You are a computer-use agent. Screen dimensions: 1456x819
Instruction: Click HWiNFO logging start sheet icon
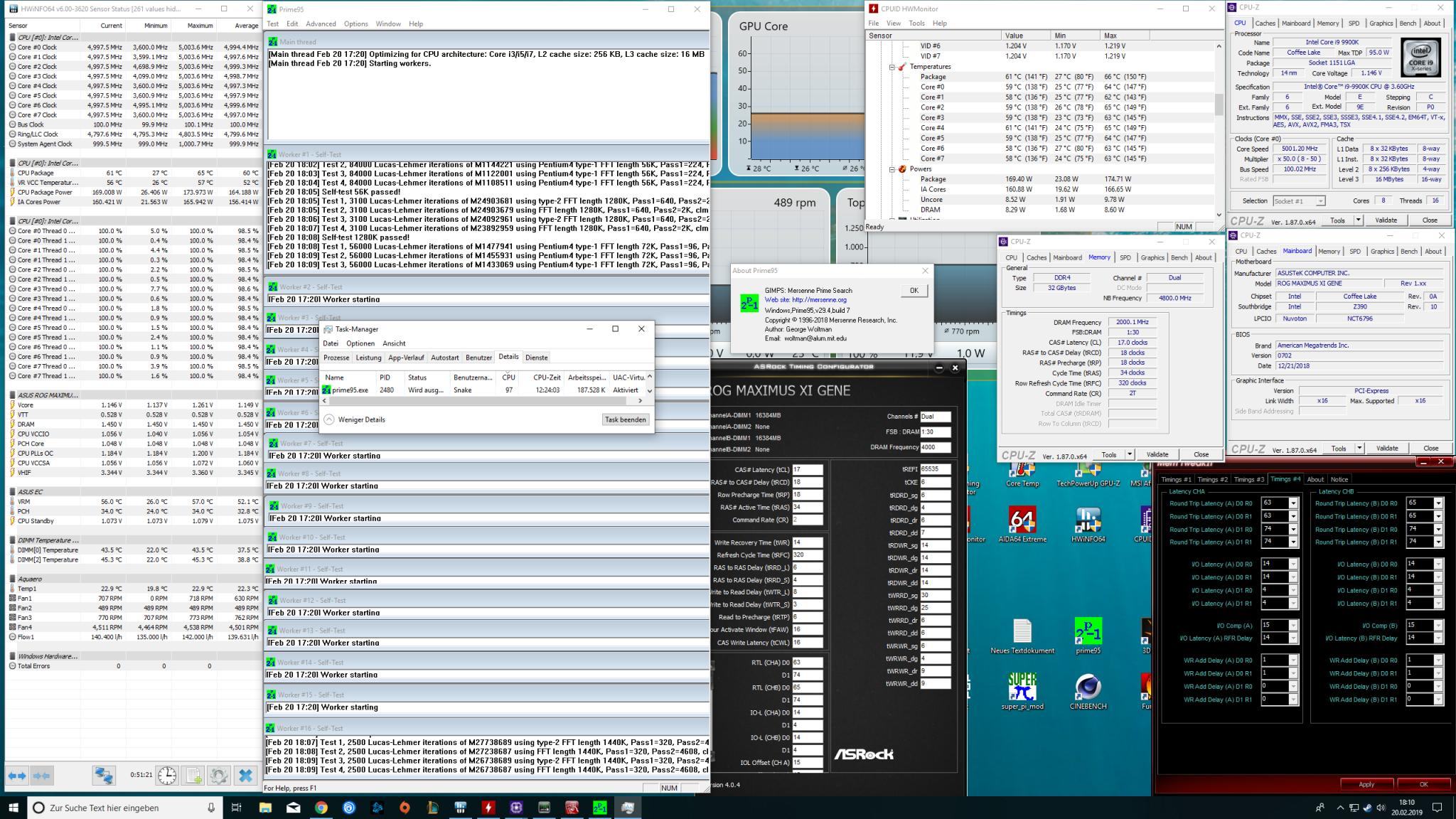pyautogui.click(x=193, y=775)
